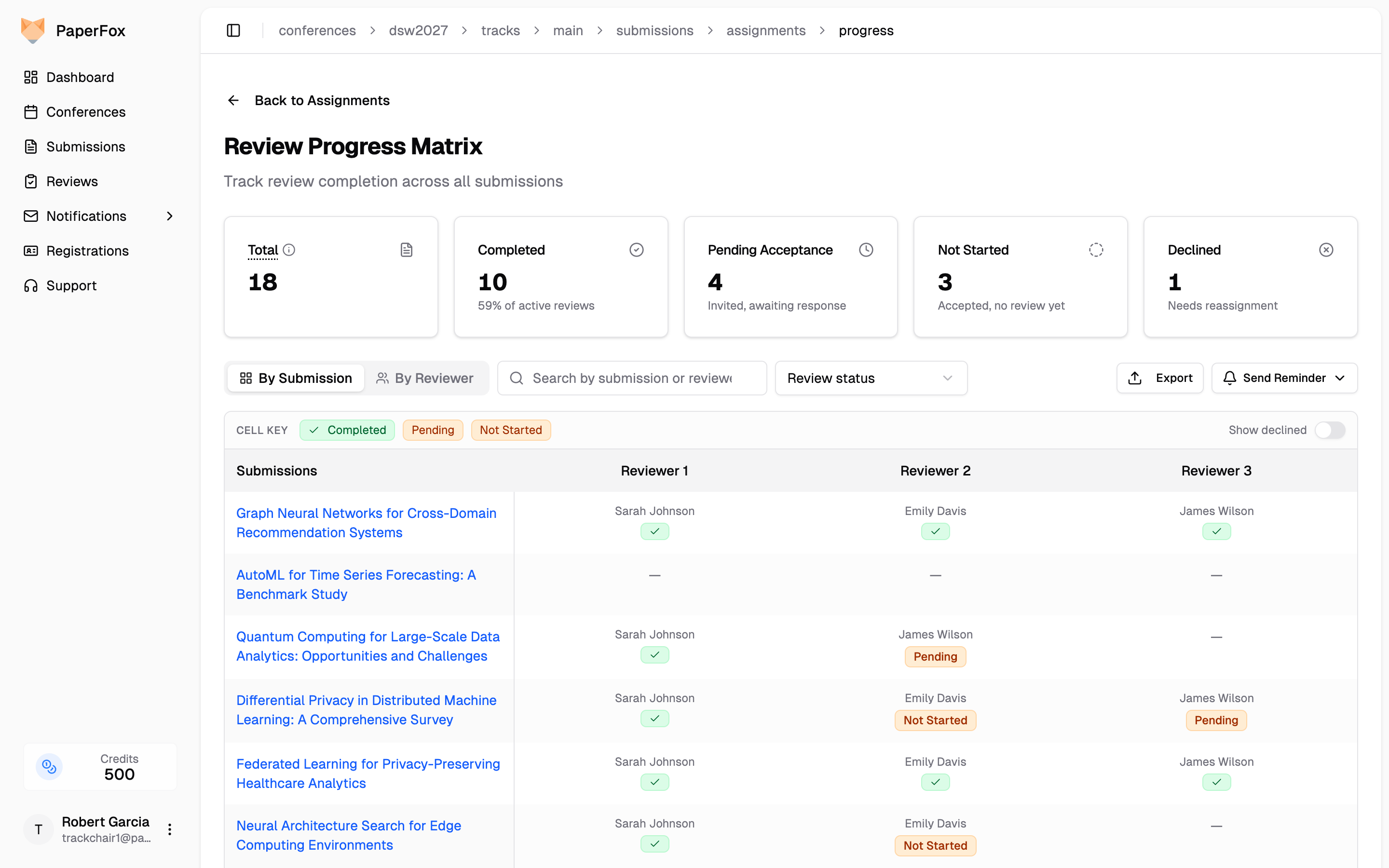The height and width of the screenshot is (868, 1389).
Task: Switch to the By Reviewer tab
Action: tap(425, 378)
